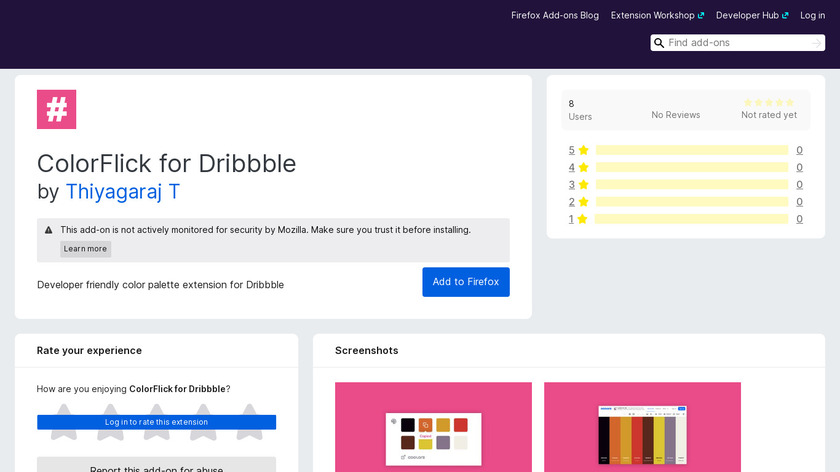Click Log in in the header
Image resolution: width=840 pixels, height=472 pixels.
tap(812, 16)
